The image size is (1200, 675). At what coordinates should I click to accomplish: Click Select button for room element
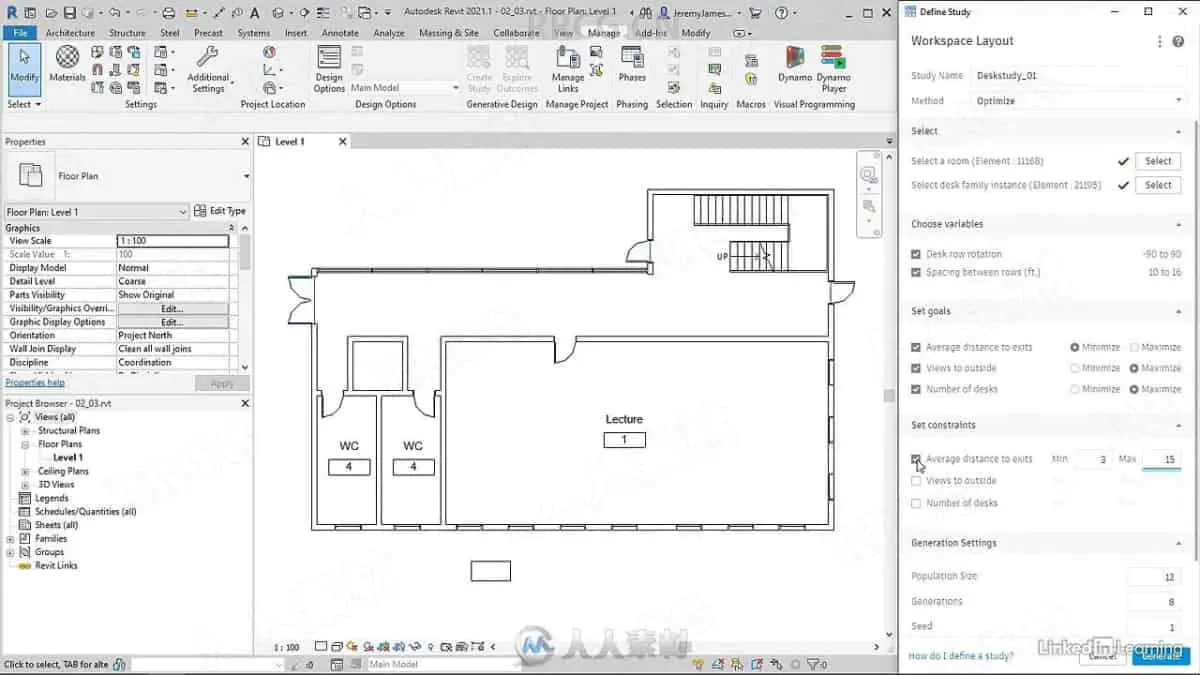1158,161
